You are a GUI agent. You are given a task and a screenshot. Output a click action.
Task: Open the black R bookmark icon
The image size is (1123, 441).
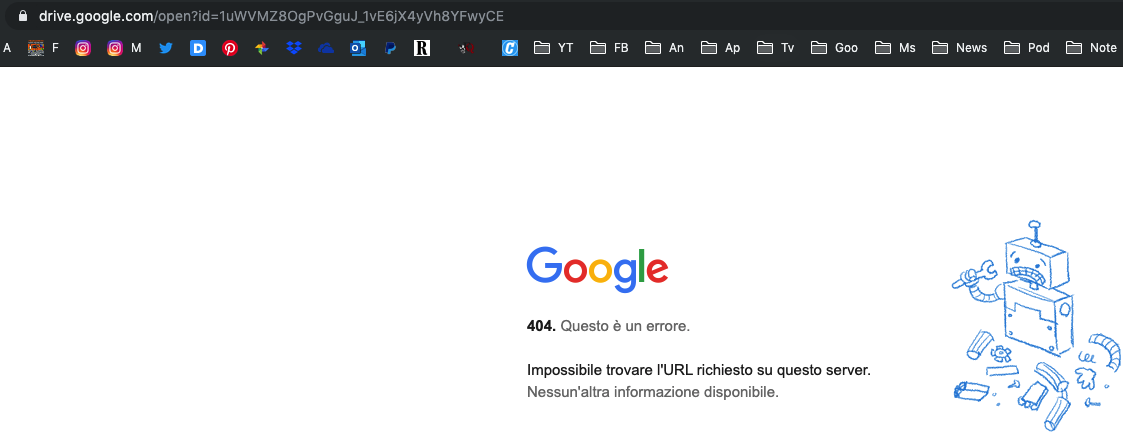pyautogui.click(x=422, y=48)
